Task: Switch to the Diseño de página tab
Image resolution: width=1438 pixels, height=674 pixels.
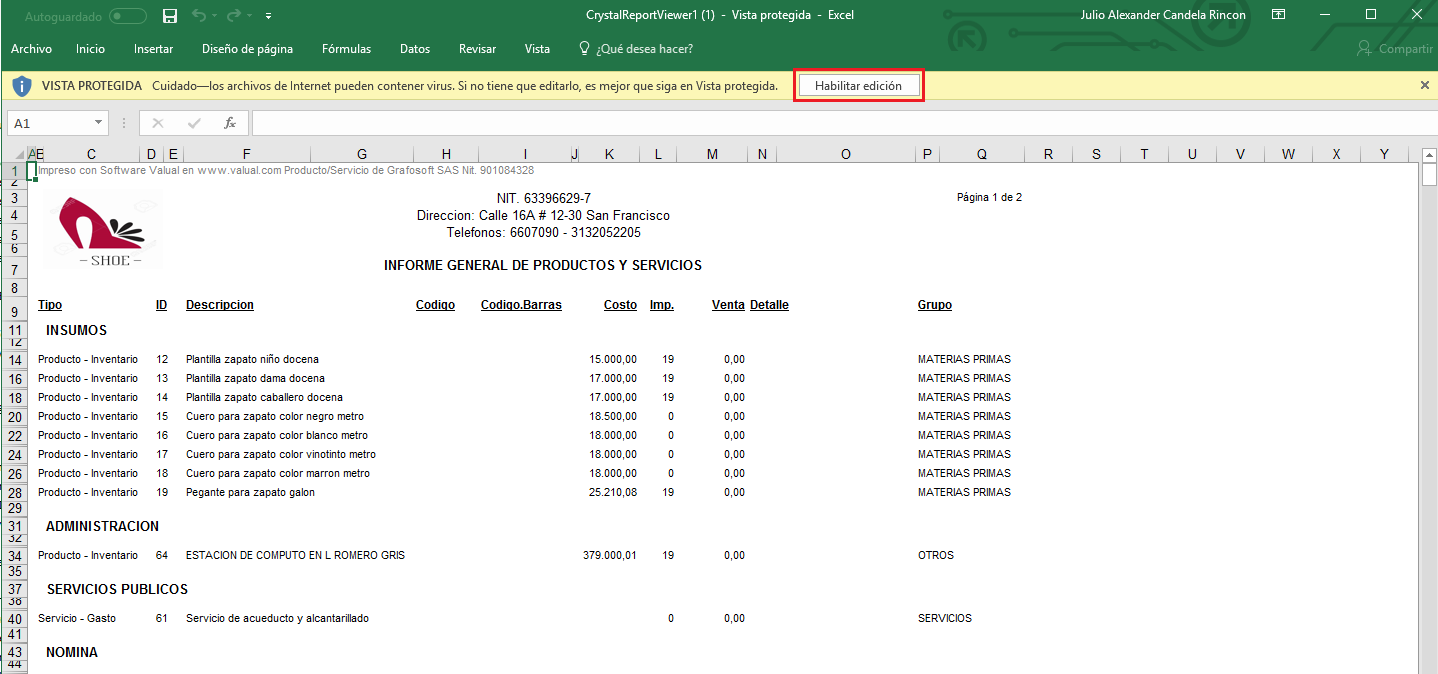Action: [x=247, y=49]
